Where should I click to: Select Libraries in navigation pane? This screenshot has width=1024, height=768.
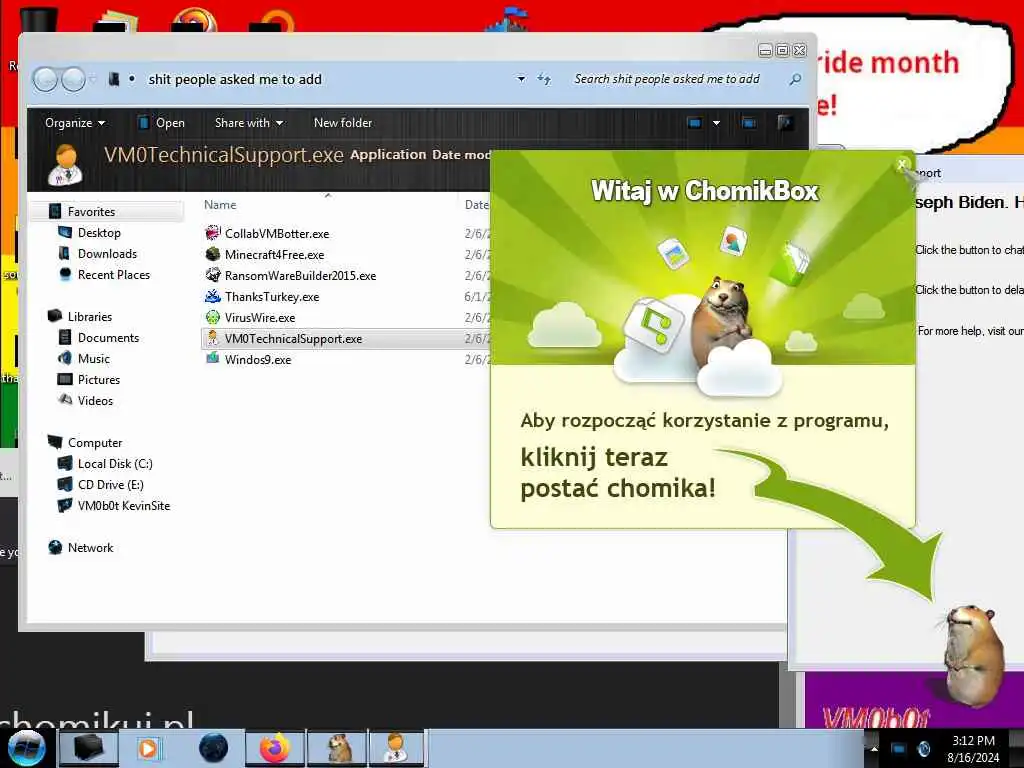click(x=89, y=317)
